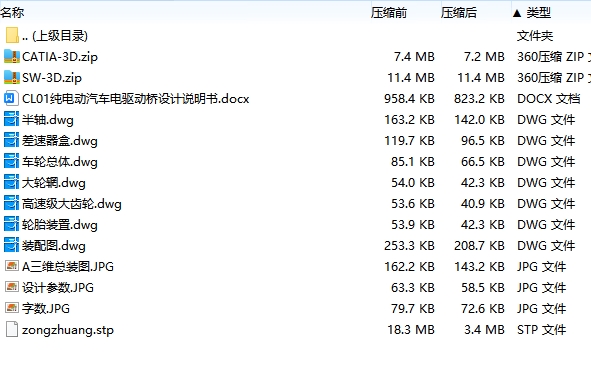Click the 文件夹 type of parent directory
591x377 pixels.
click(x=535, y=36)
